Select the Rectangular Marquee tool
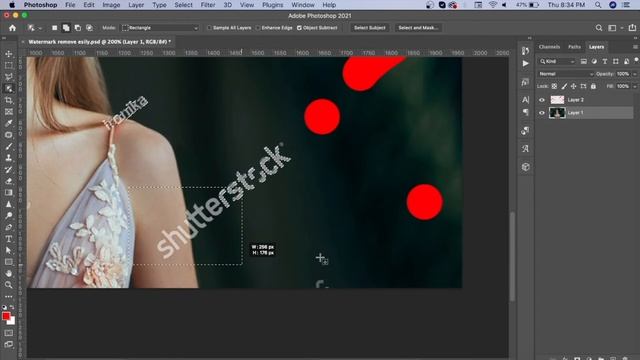 coord(9,65)
